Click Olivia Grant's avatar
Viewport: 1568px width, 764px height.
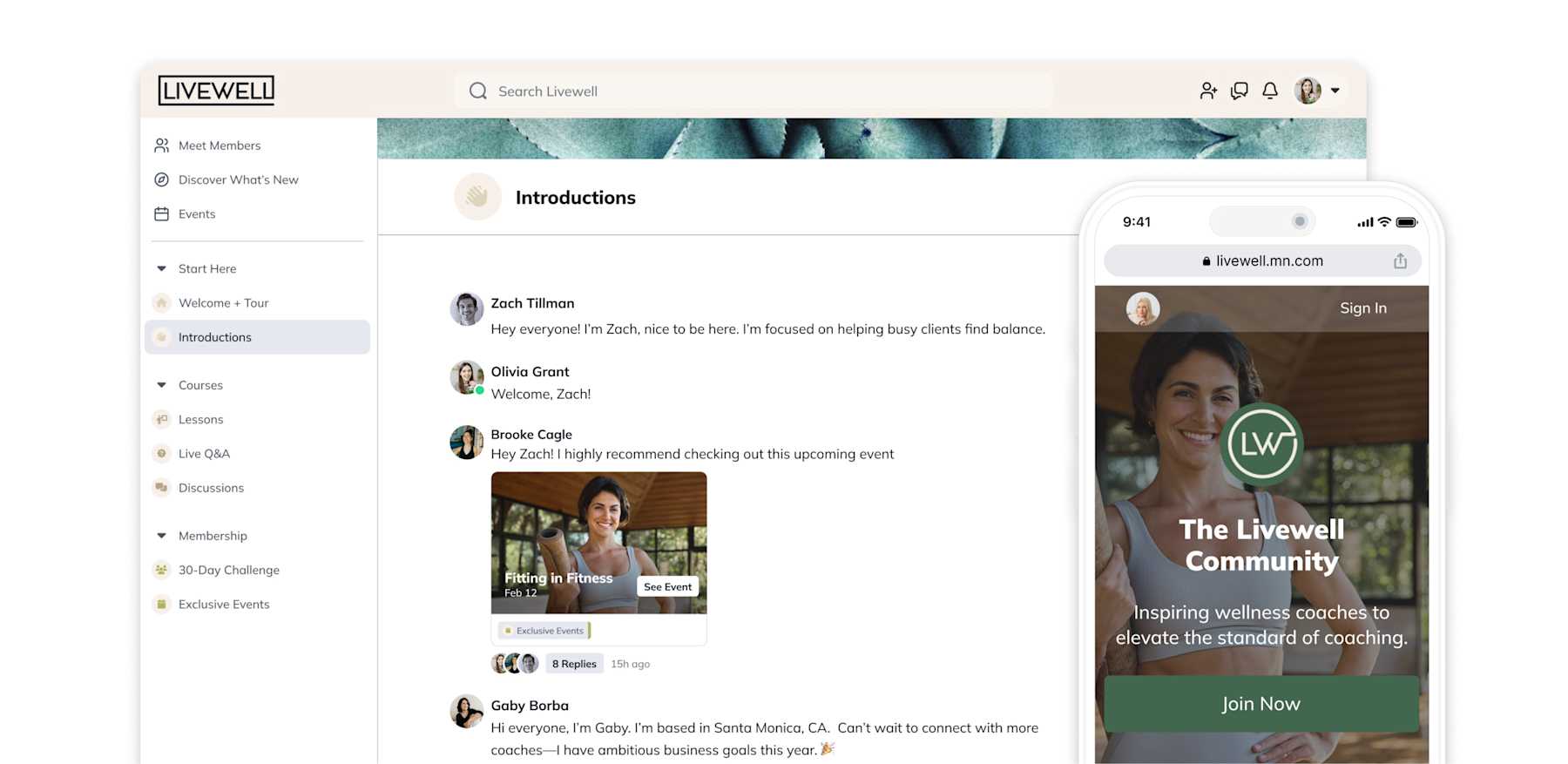(x=467, y=377)
